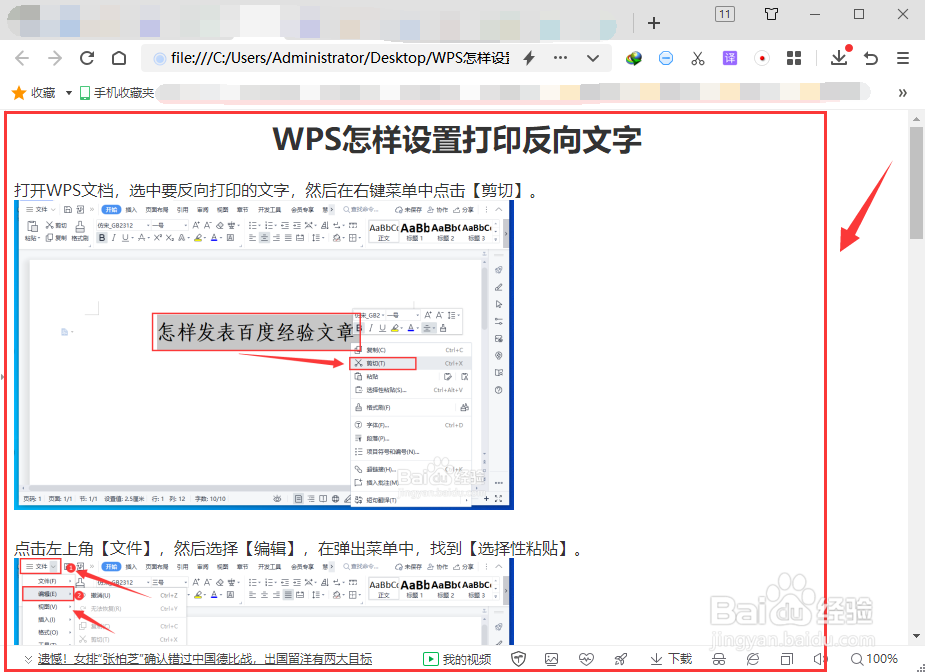Go forward to the next page
This screenshot has width=925, height=672.
point(55,58)
